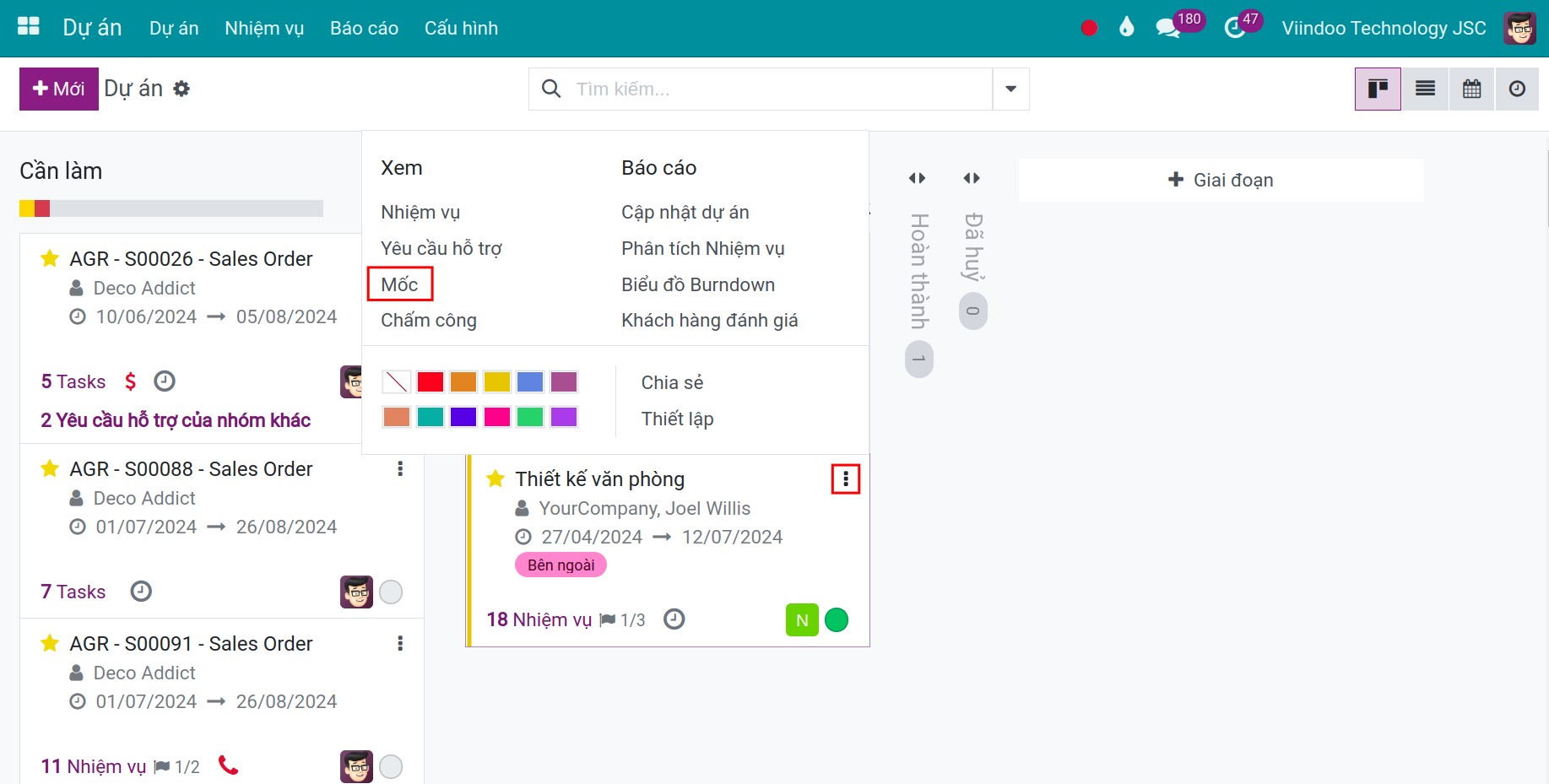Image resolution: width=1549 pixels, height=784 pixels.
Task: Open user avatar menu in top bar
Action: [x=1519, y=28]
